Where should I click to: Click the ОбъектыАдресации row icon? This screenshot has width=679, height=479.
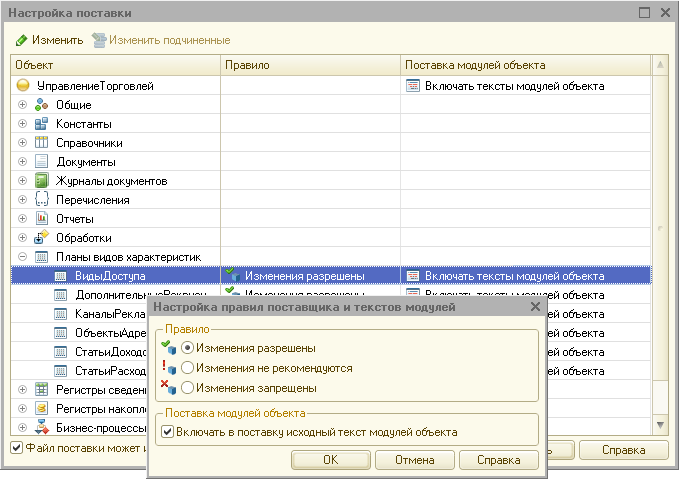(61, 333)
